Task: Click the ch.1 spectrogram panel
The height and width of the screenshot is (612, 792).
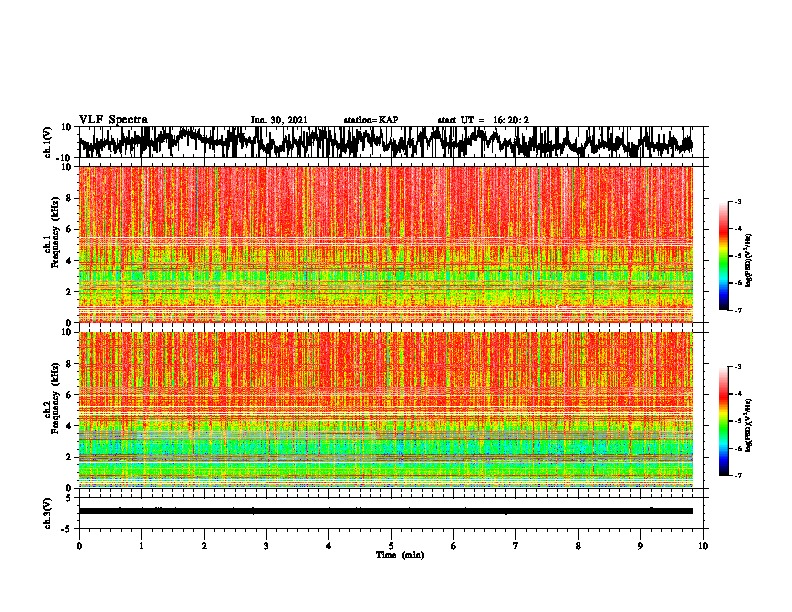Action: click(x=386, y=244)
